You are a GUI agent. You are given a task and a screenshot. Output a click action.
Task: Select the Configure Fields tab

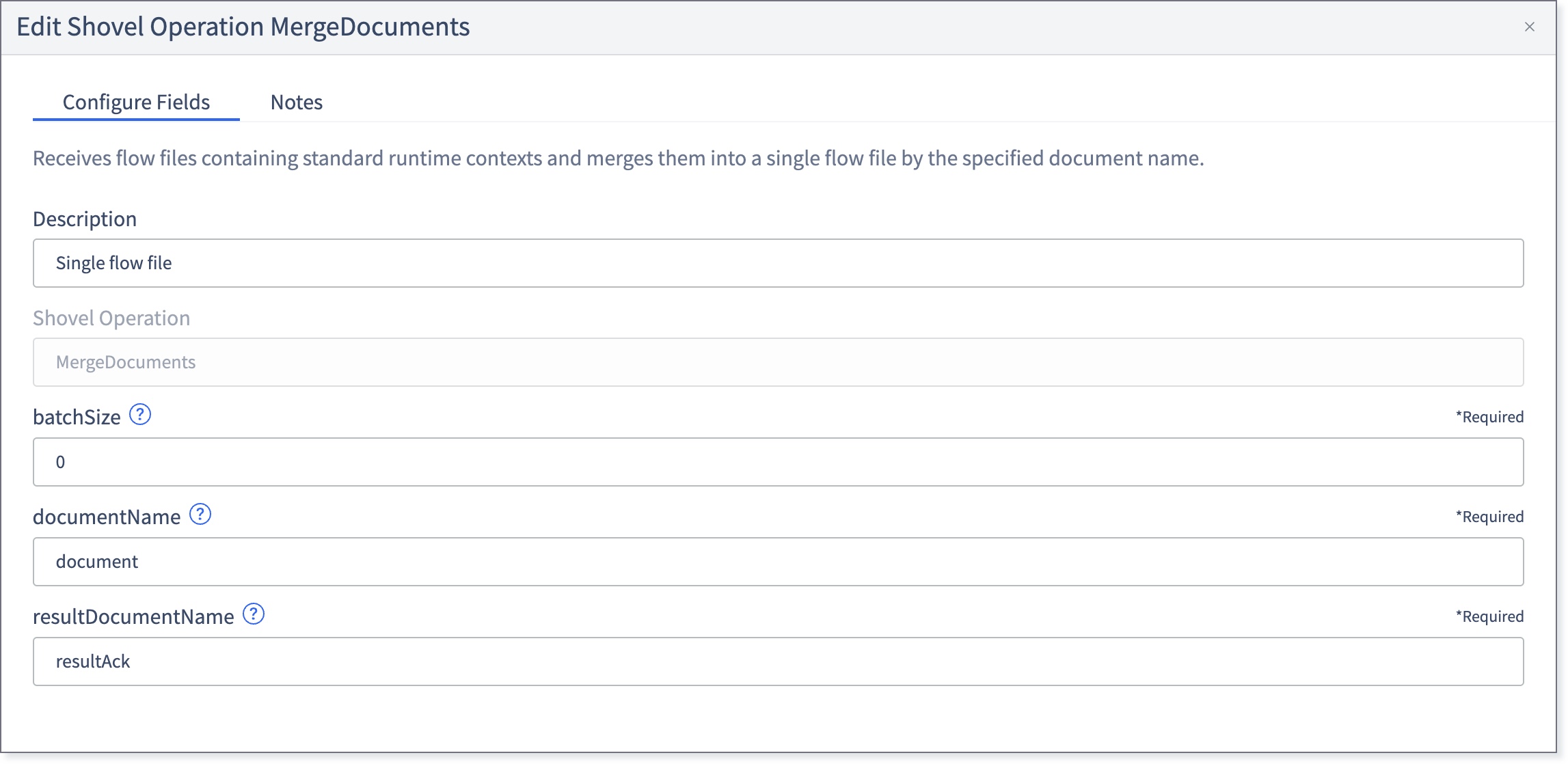[136, 102]
